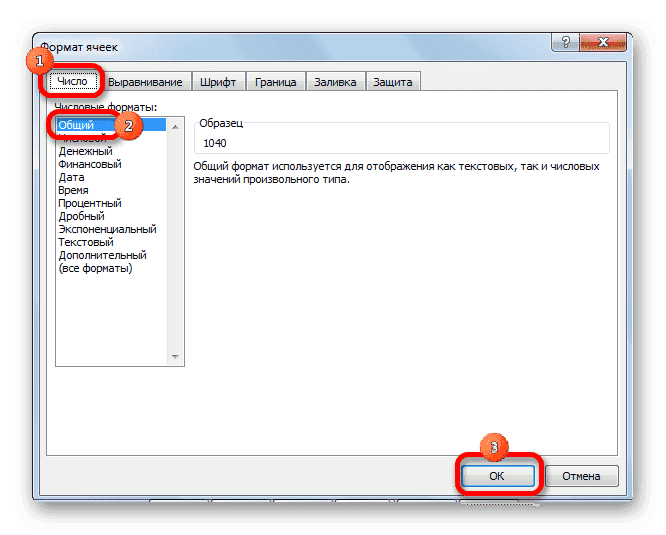Choose the Финансовый format
This screenshot has height=535, width=666.
[111, 164]
